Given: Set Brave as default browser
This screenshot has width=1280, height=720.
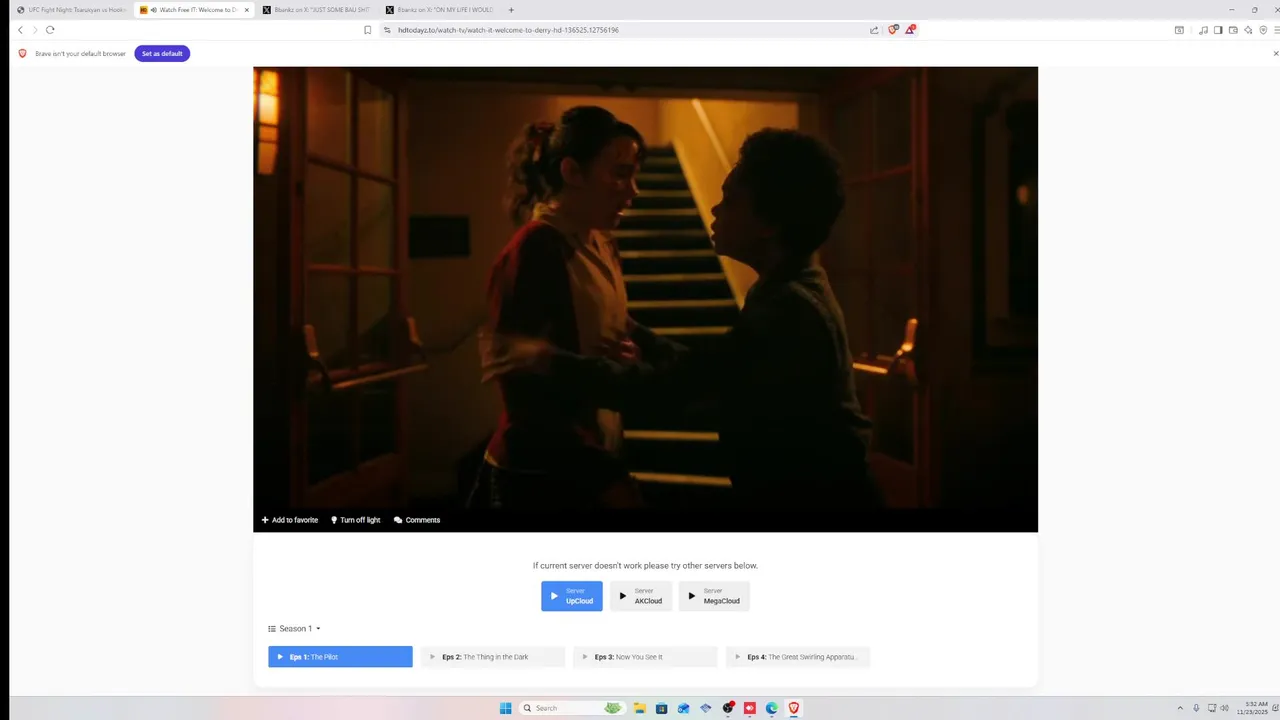Looking at the screenshot, I should coord(162,53).
